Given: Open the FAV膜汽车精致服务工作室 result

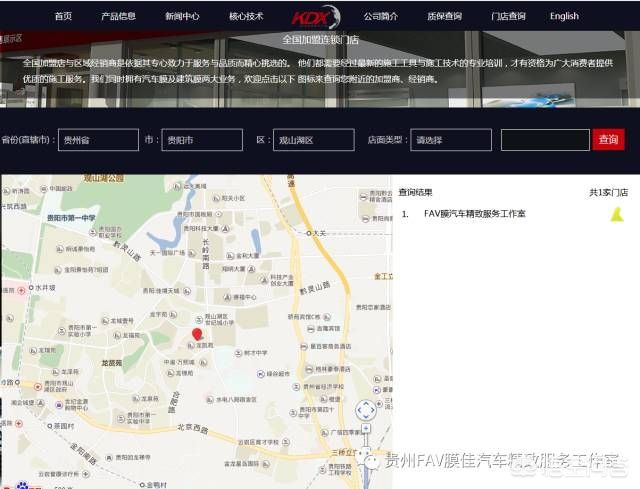Looking at the screenshot, I should (x=474, y=214).
